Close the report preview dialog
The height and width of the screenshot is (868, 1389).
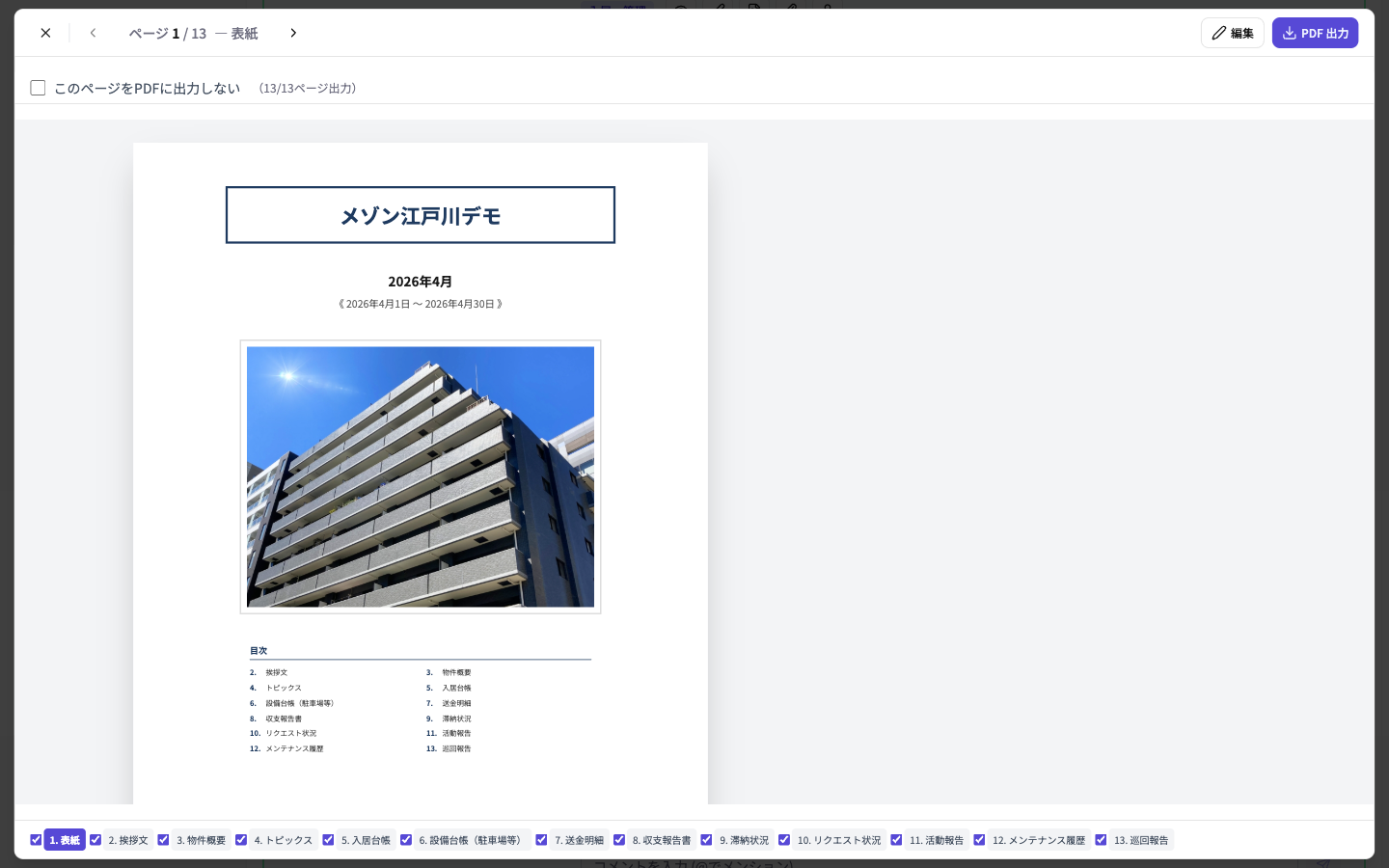[x=45, y=33]
